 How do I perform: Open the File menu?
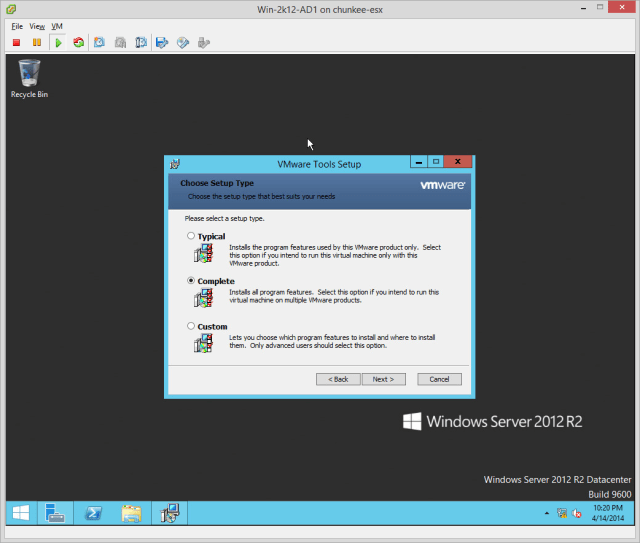click(17, 27)
